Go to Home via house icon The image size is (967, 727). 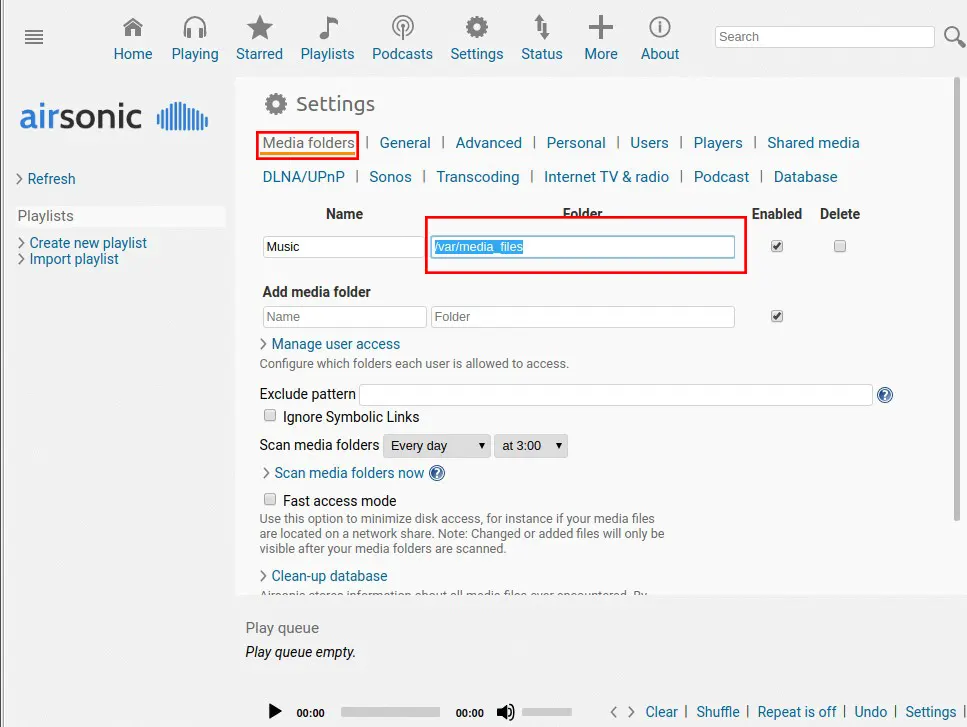pyautogui.click(x=132, y=28)
